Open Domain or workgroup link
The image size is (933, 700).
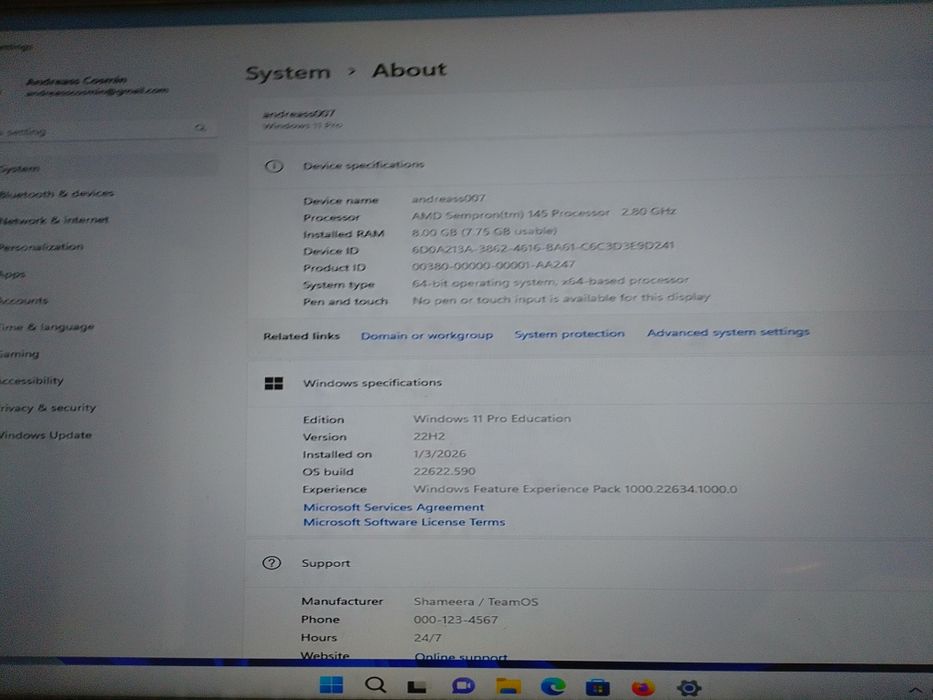click(x=427, y=336)
